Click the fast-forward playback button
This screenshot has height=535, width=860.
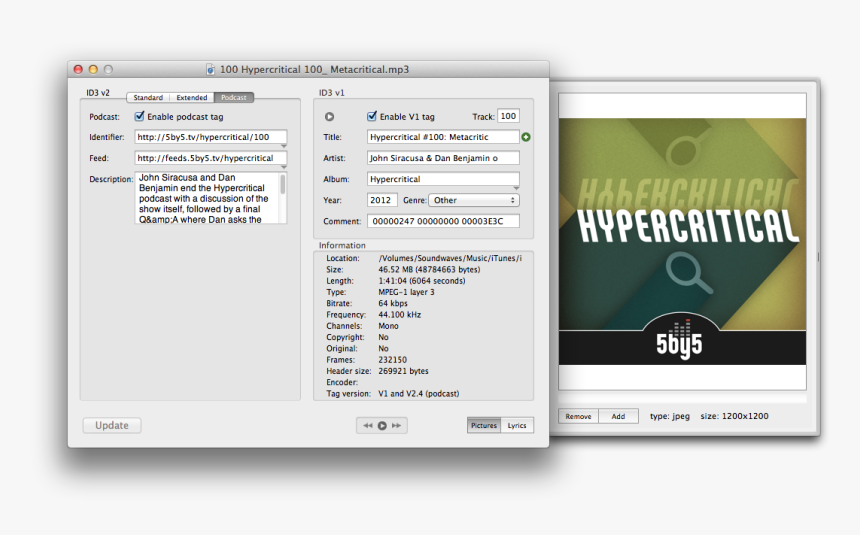point(397,425)
